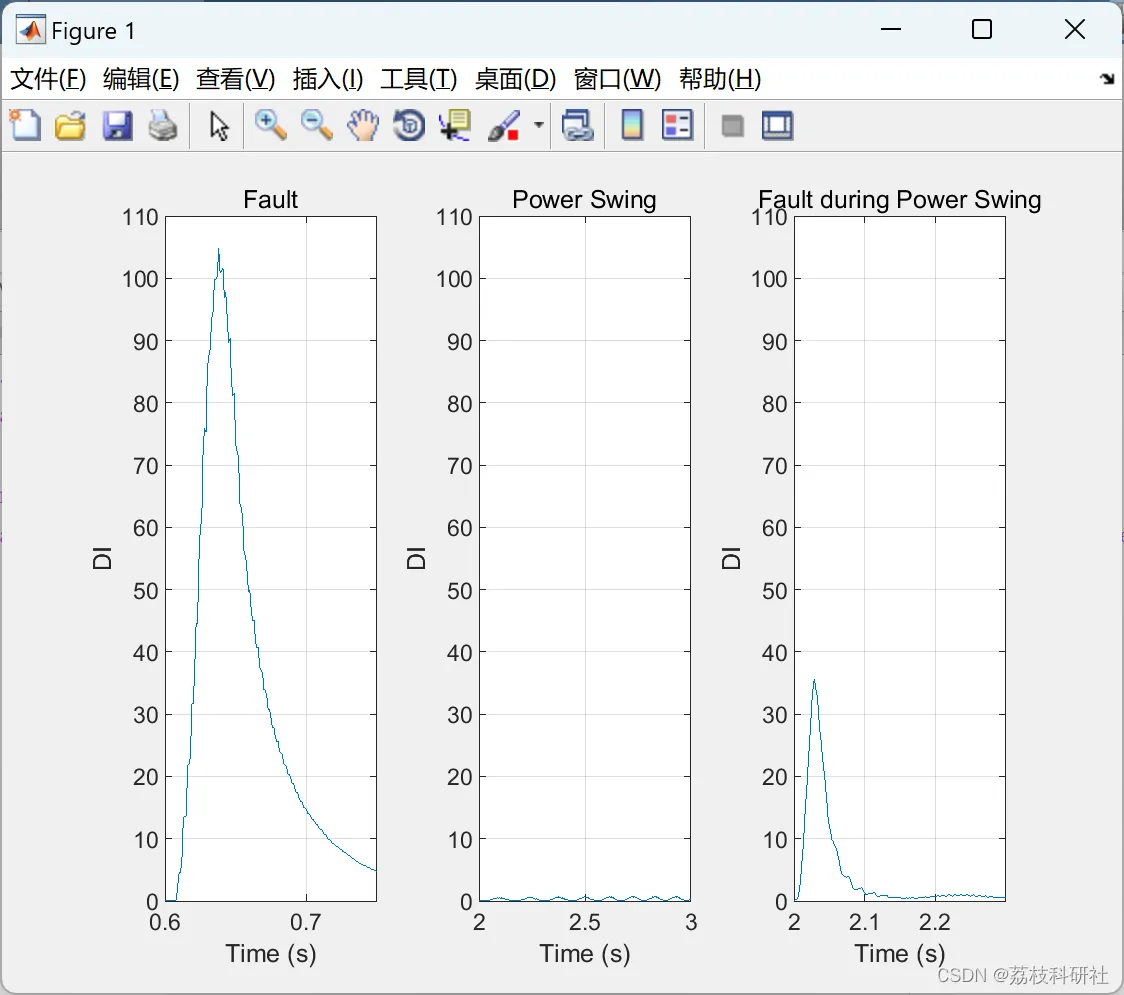
Task: Open the 查看(V) menu
Action: point(235,79)
